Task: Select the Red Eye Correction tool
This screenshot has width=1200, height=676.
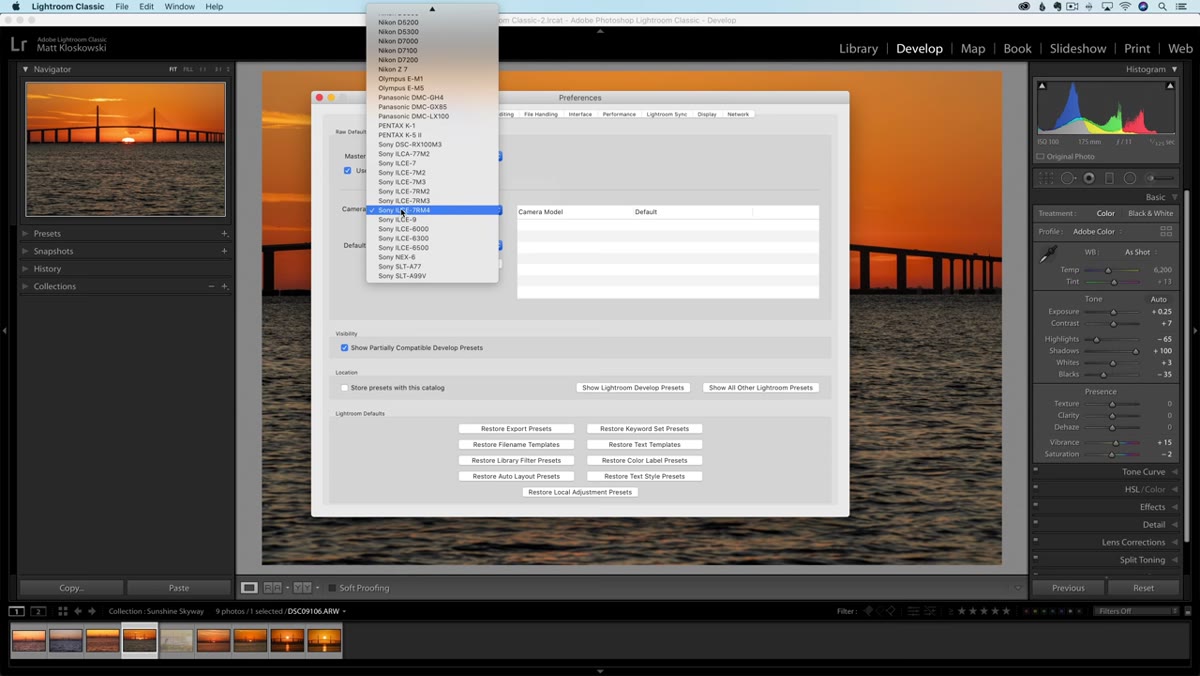Action: pyautogui.click(x=1089, y=178)
